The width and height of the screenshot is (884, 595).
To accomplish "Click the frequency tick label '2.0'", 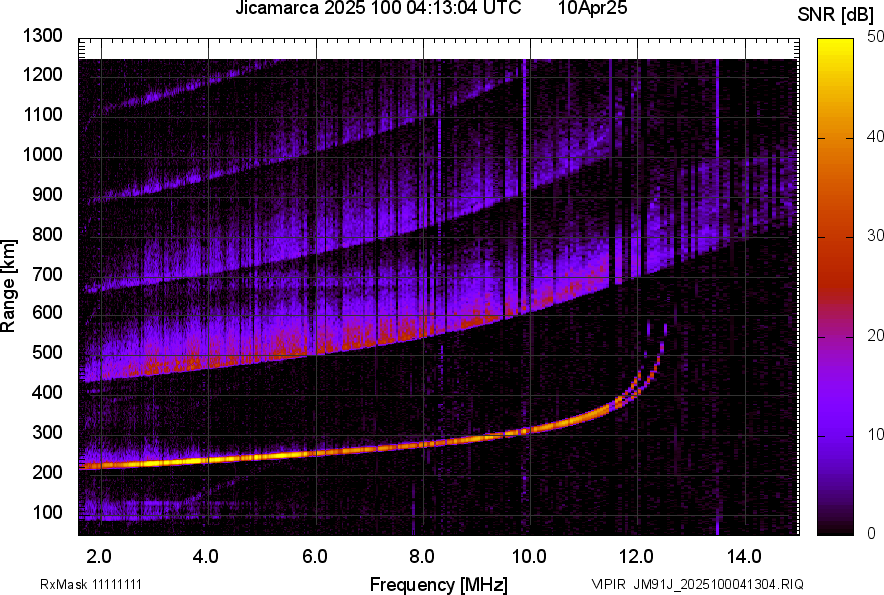I will tap(99, 557).
